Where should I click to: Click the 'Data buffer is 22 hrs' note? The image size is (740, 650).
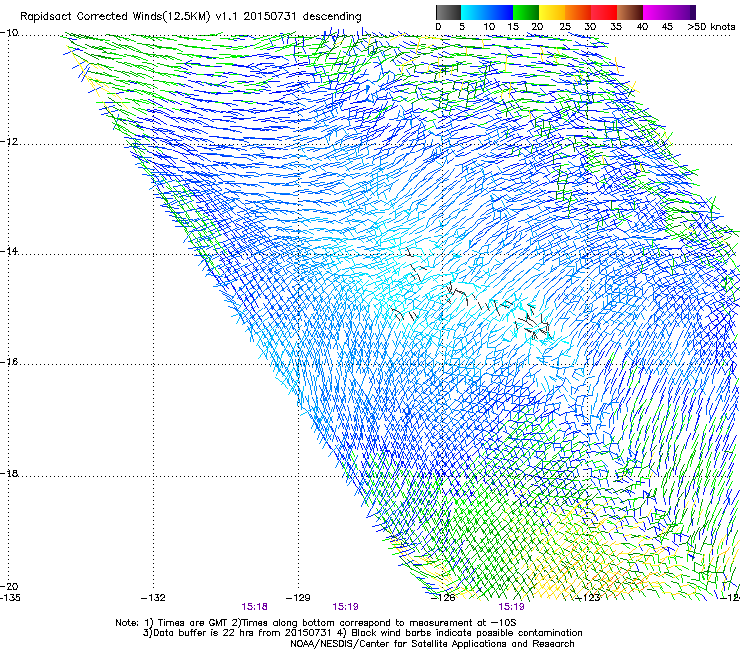(362, 633)
